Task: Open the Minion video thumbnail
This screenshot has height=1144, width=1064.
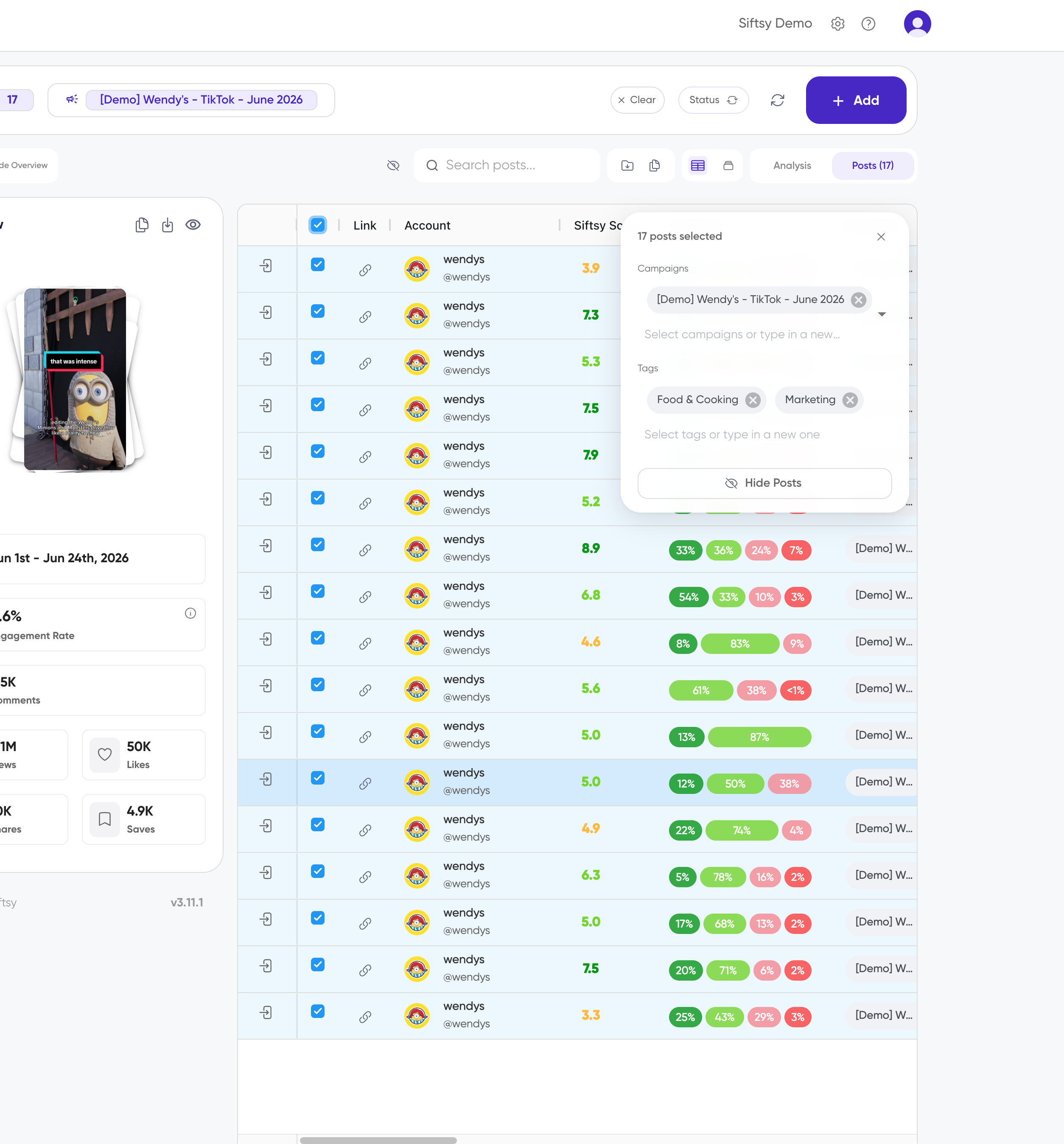Action: [75, 380]
